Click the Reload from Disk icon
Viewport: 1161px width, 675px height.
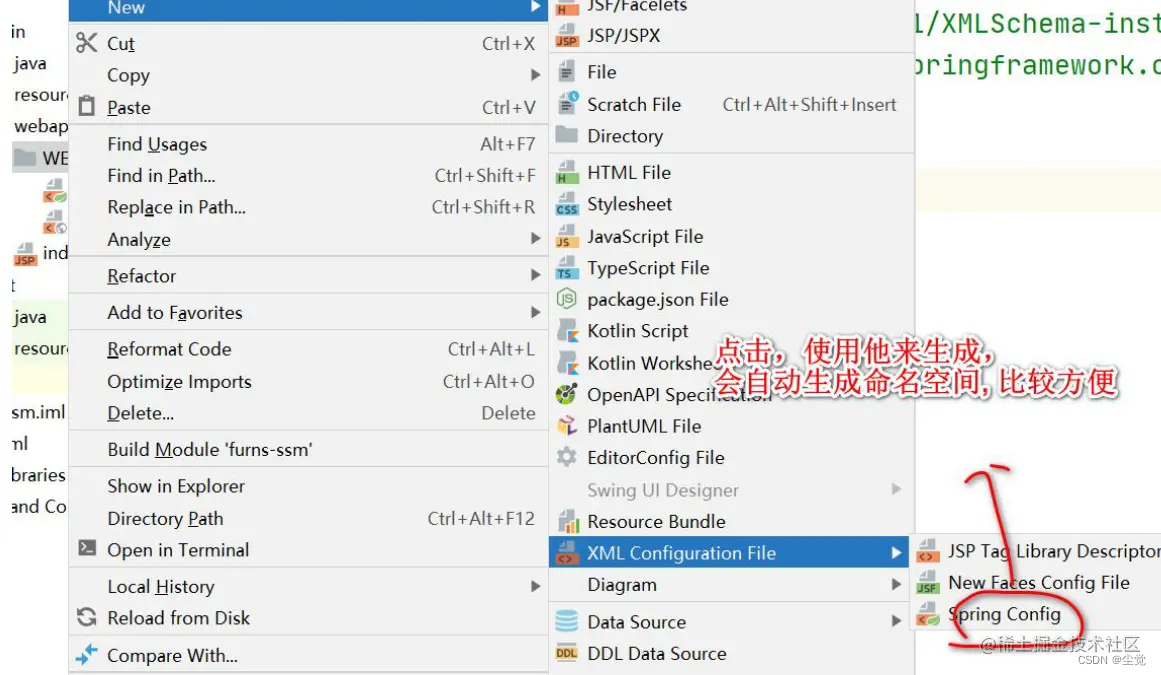click(87, 617)
